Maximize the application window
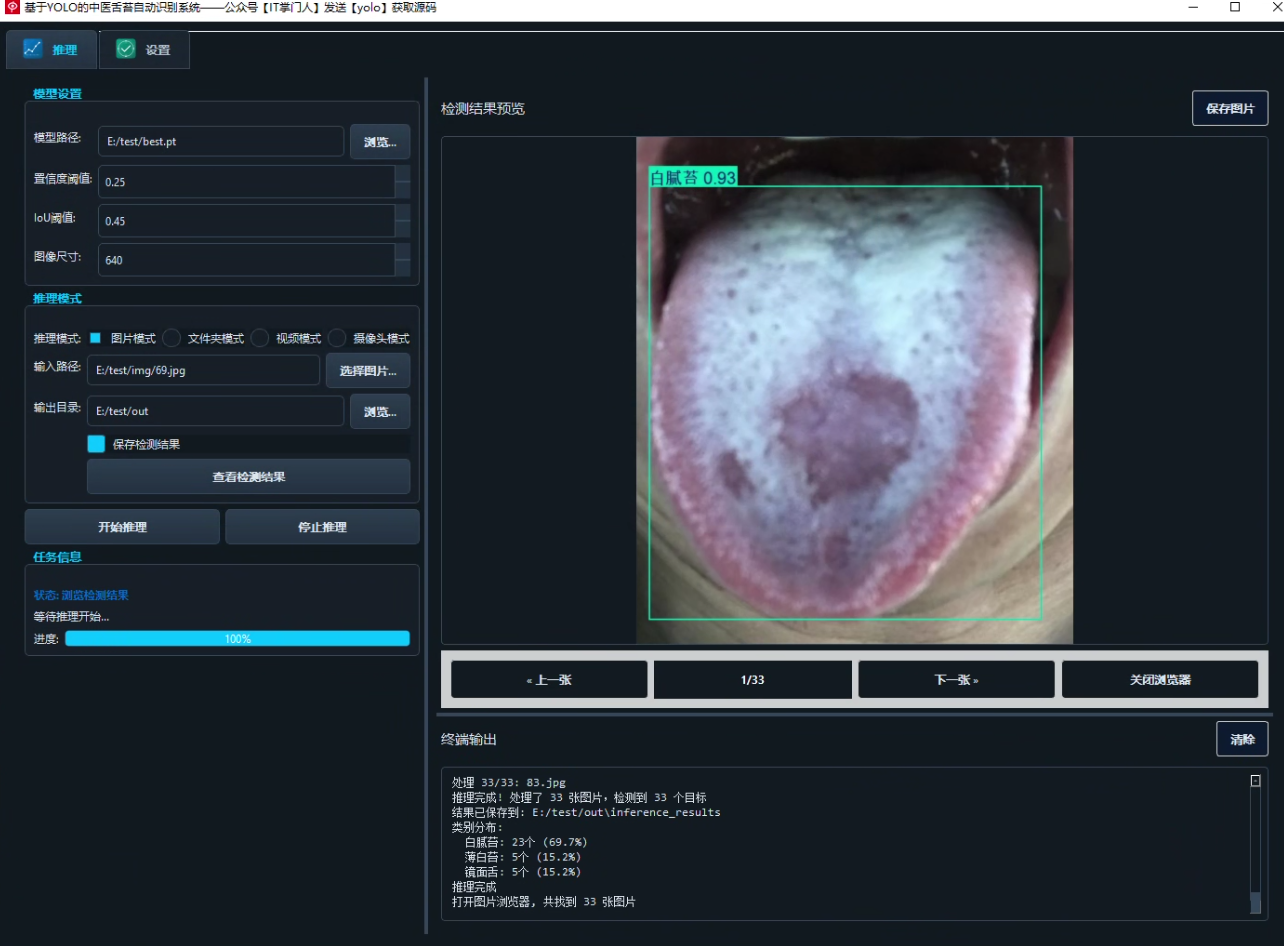 [1235, 8]
